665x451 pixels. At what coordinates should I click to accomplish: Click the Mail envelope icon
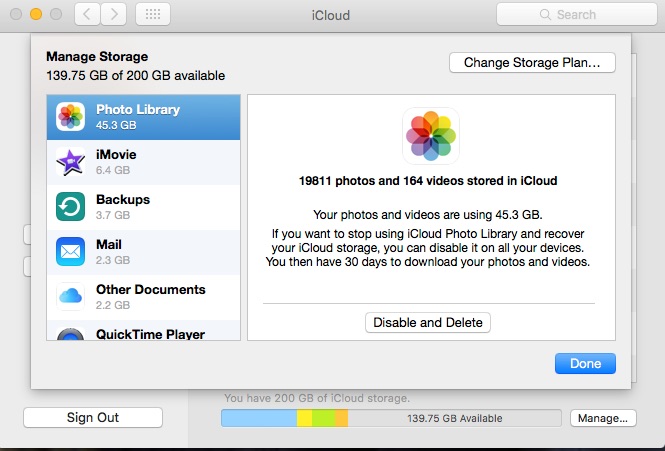(70, 252)
